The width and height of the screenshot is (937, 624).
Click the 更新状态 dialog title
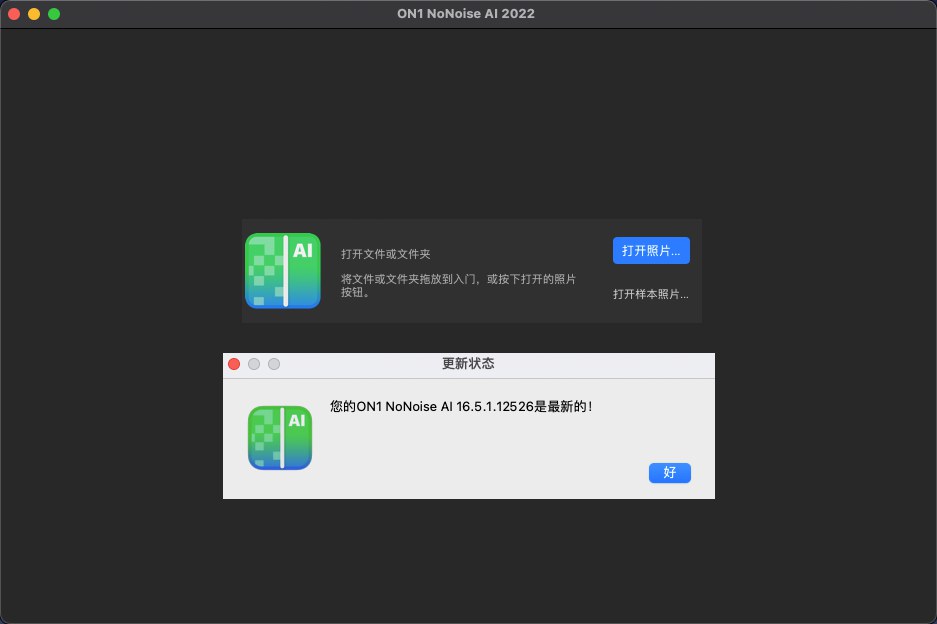point(468,363)
